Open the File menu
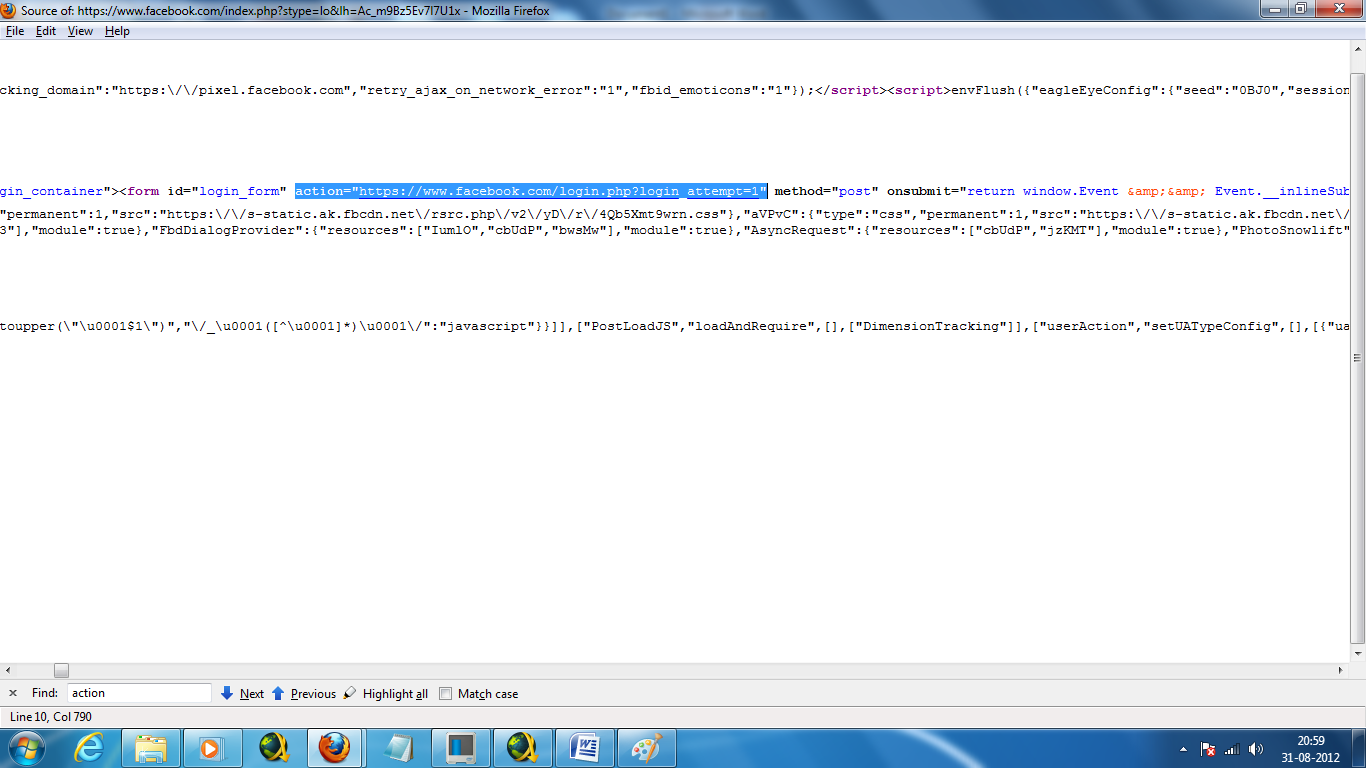The height and width of the screenshot is (768, 1366). [x=15, y=31]
